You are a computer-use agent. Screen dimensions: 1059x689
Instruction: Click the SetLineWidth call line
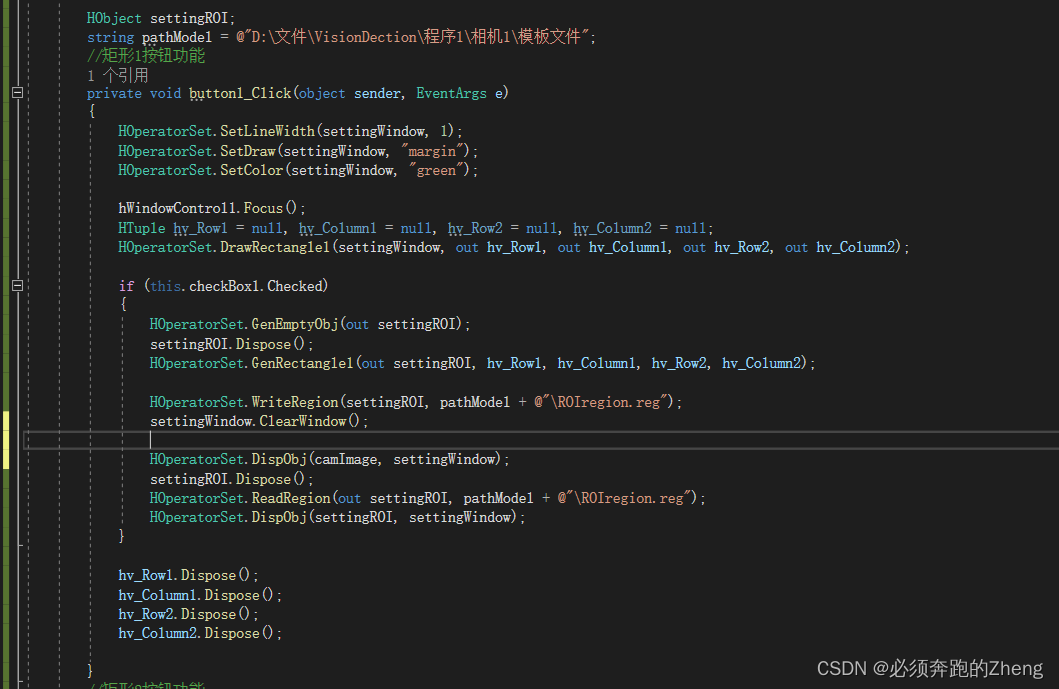[x=290, y=131]
